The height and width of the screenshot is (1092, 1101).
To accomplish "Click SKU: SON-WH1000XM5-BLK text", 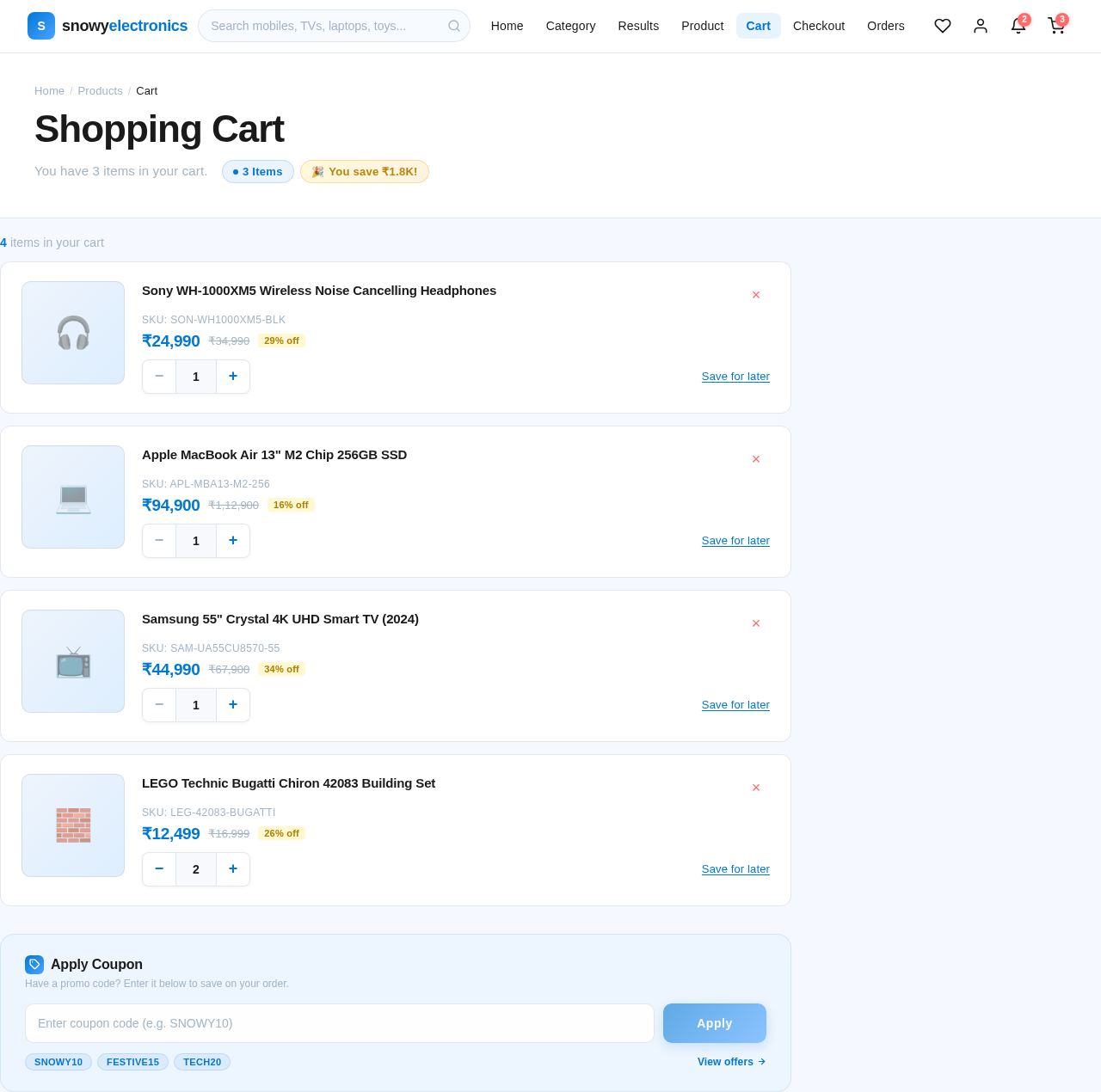I will (x=214, y=320).
